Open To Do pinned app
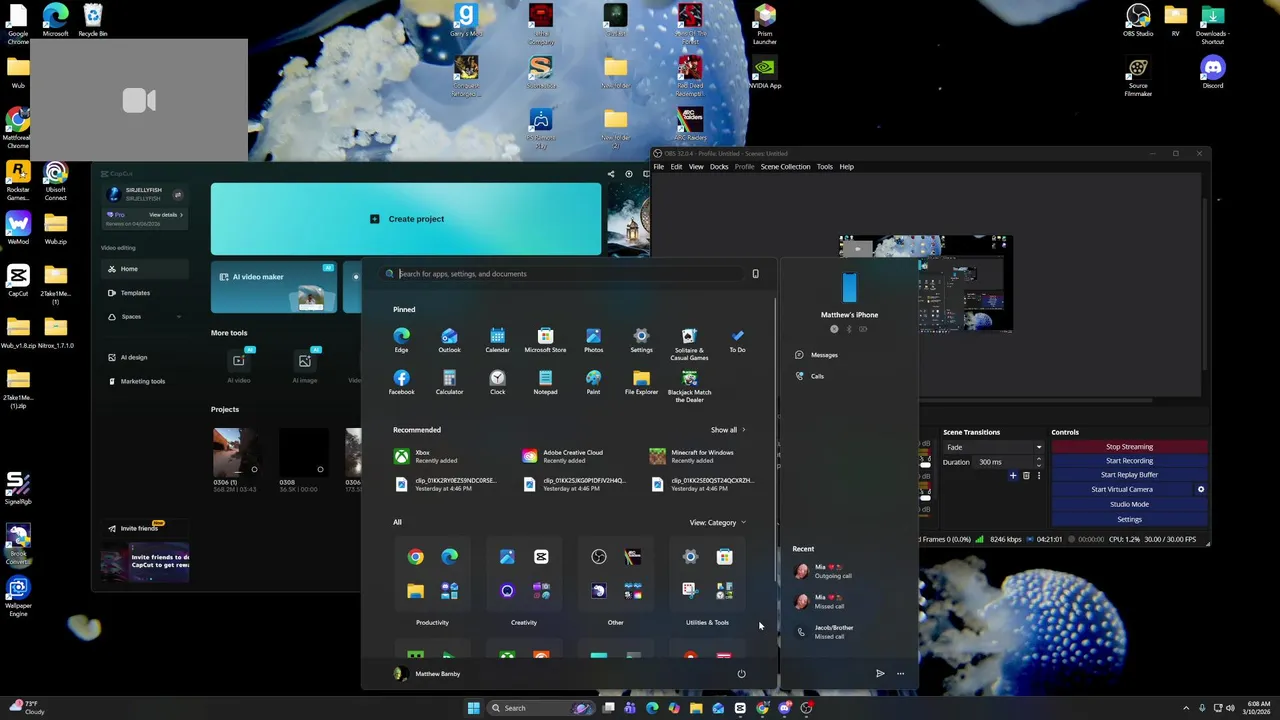 point(737,340)
